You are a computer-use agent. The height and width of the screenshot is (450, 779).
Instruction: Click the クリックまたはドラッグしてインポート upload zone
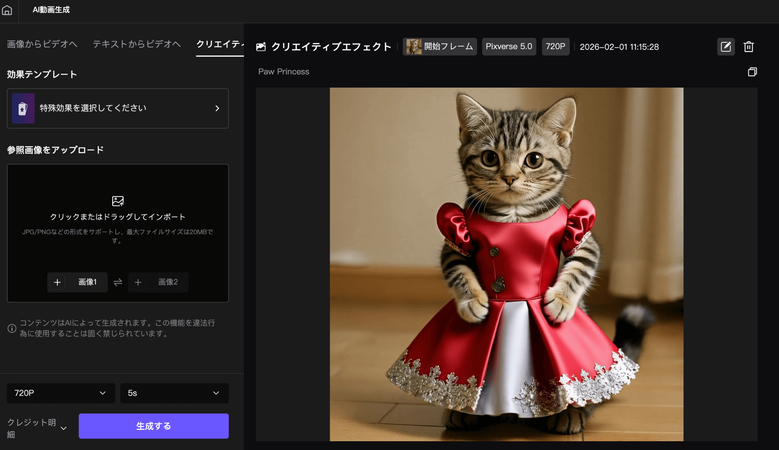click(118, 233)
